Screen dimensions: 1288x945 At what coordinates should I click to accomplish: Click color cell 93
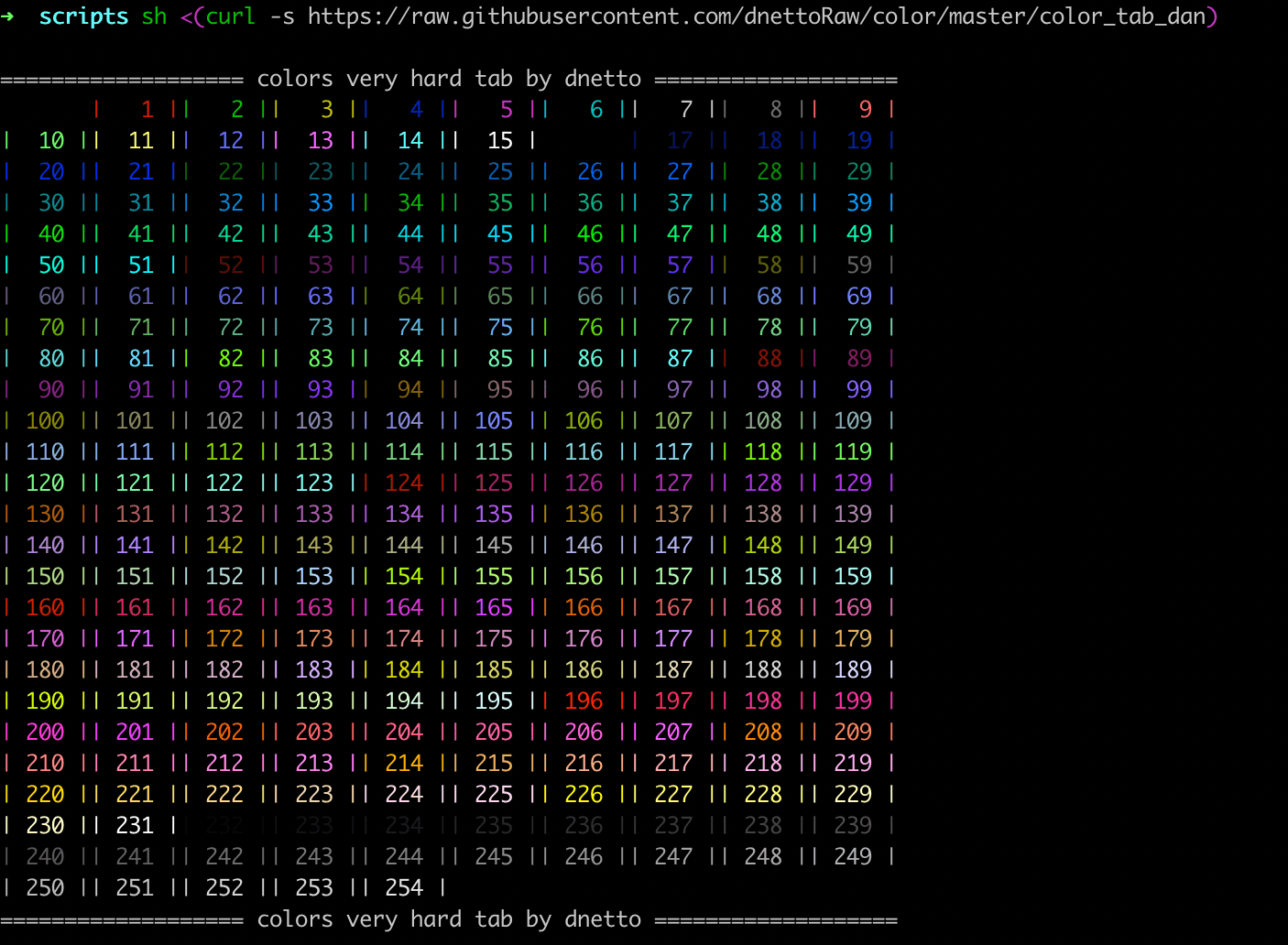click(x=321, y=390)
